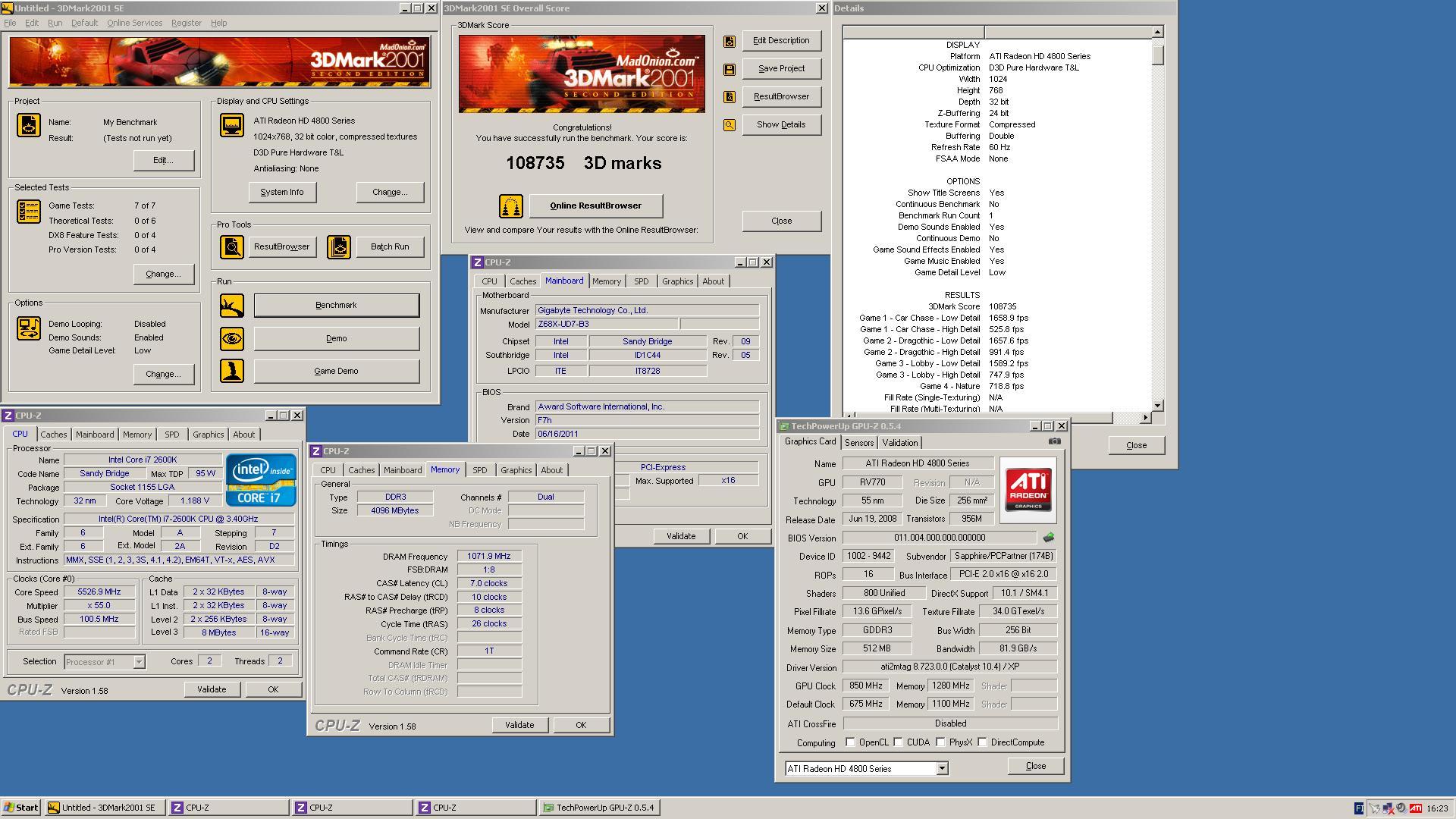Click the GPU-Z BIOS save chip icon
This screenshot has width=1456, height=819.
[x=1049, y=538]
